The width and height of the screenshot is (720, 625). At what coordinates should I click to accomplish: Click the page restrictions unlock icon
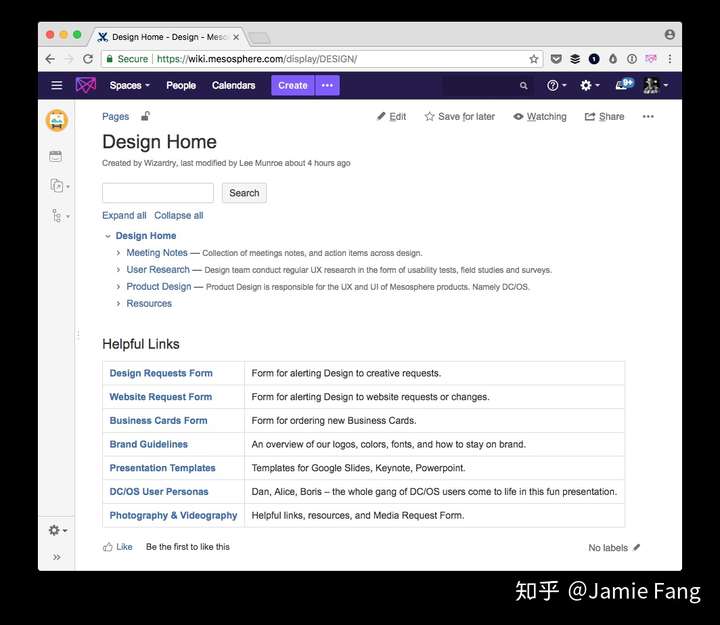tap(145, 116)
